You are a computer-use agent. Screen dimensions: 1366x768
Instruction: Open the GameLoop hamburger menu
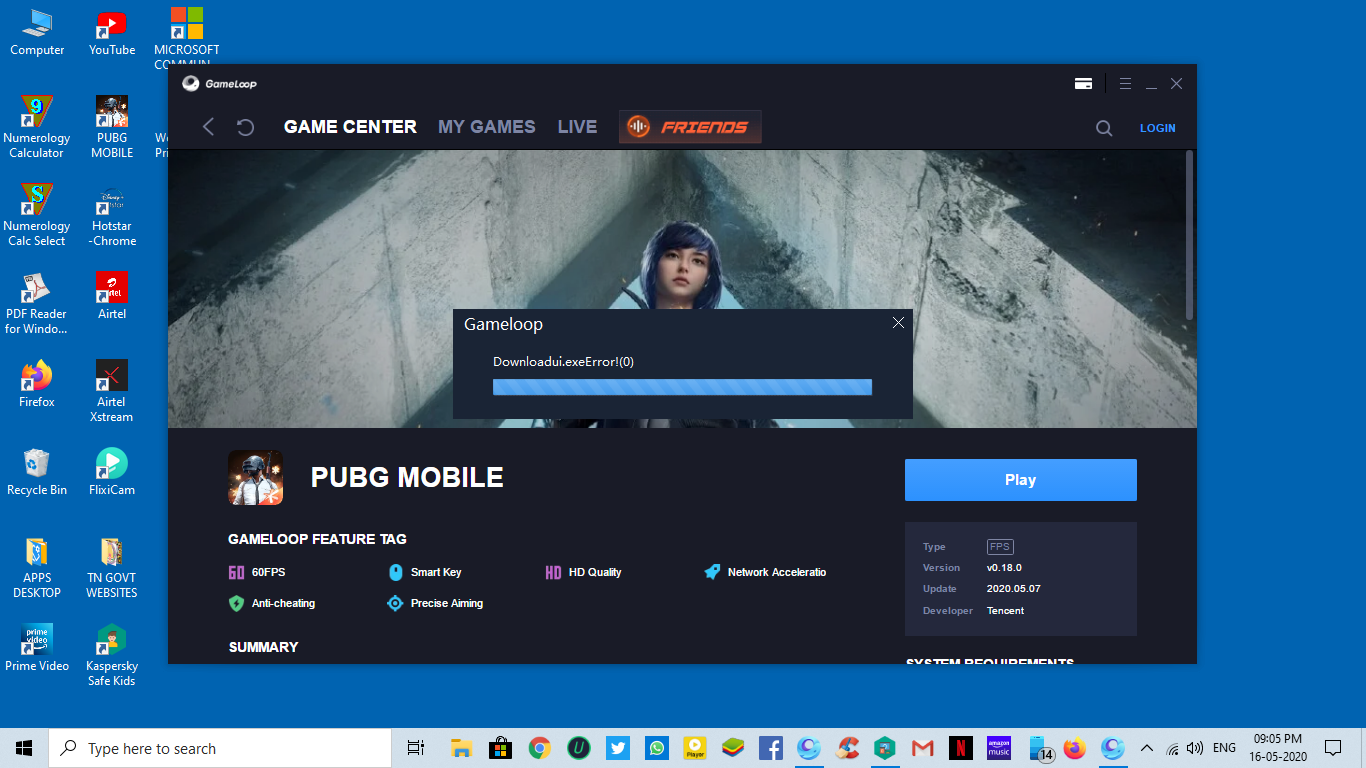click(x=1125, y=84)
